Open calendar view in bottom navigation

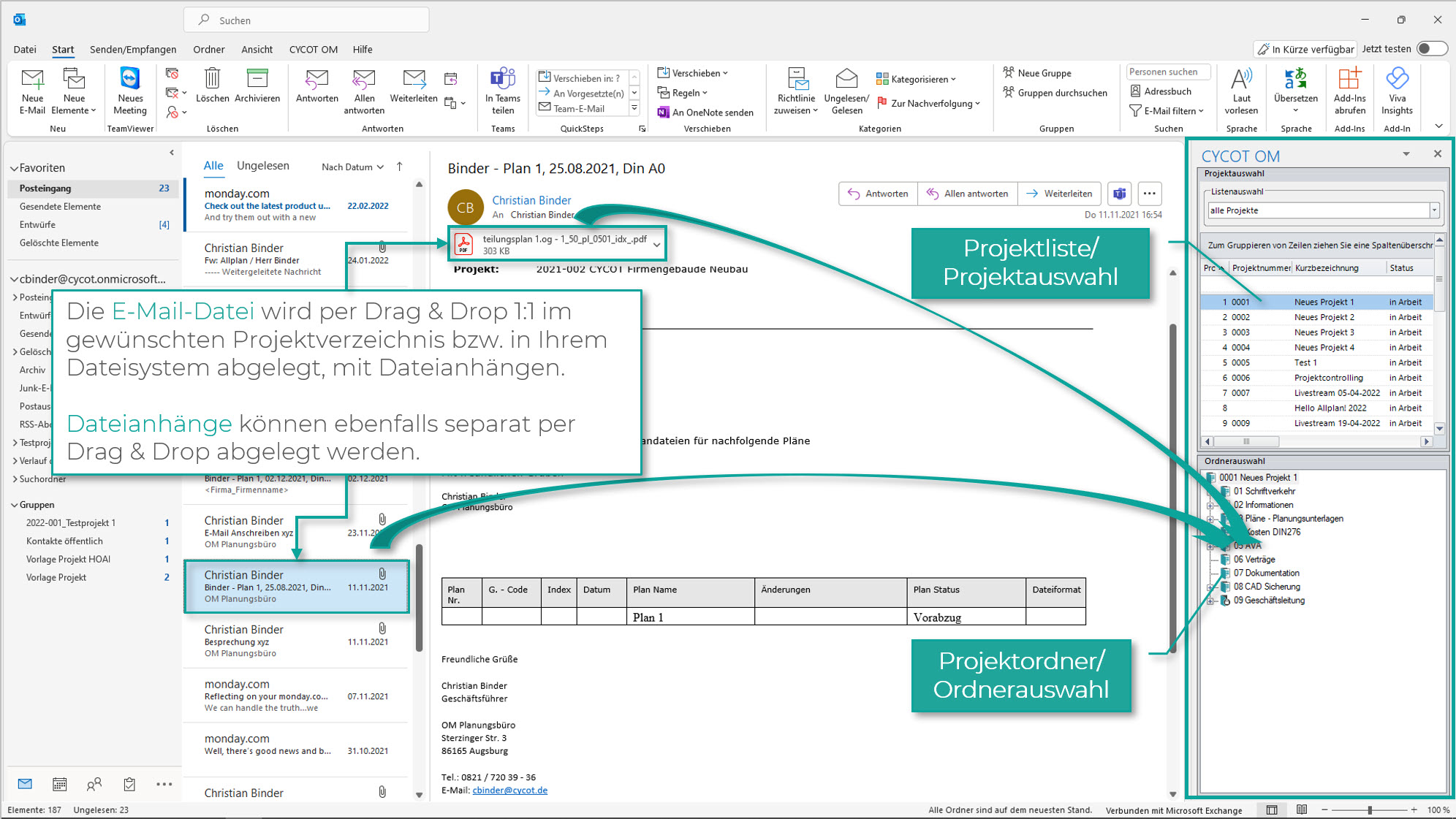coord(60,784)
